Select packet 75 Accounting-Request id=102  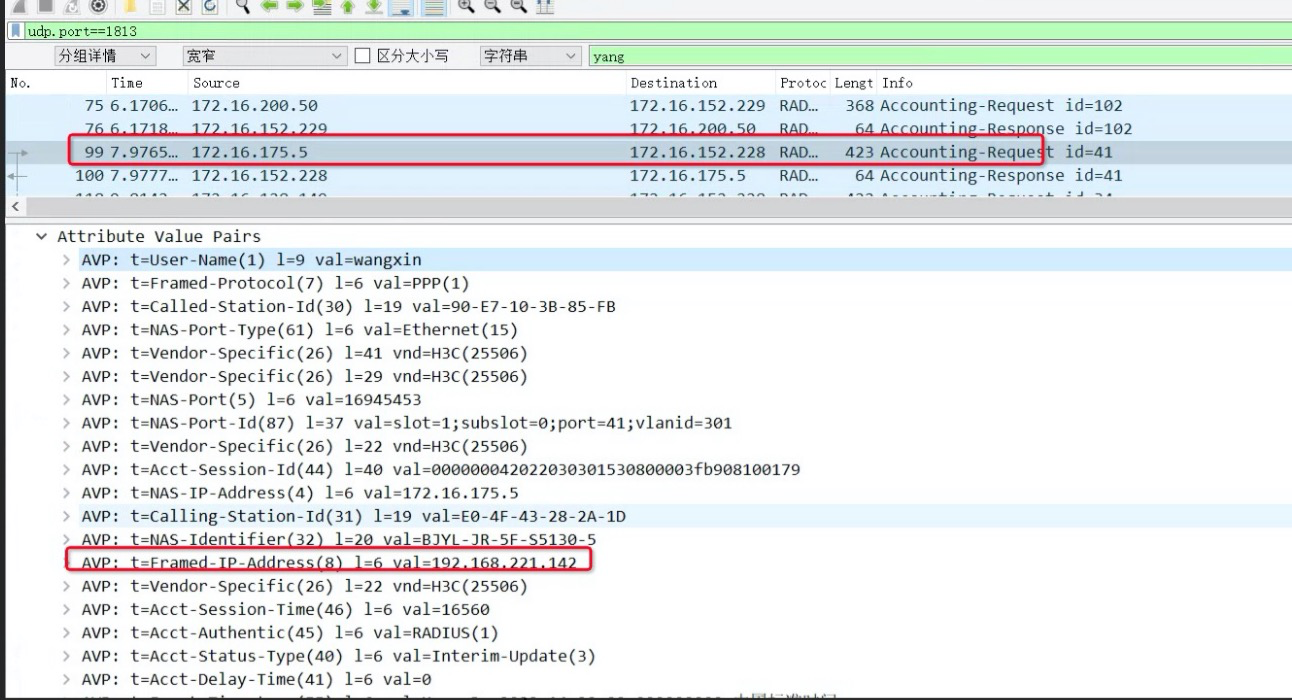coord(646,105)
